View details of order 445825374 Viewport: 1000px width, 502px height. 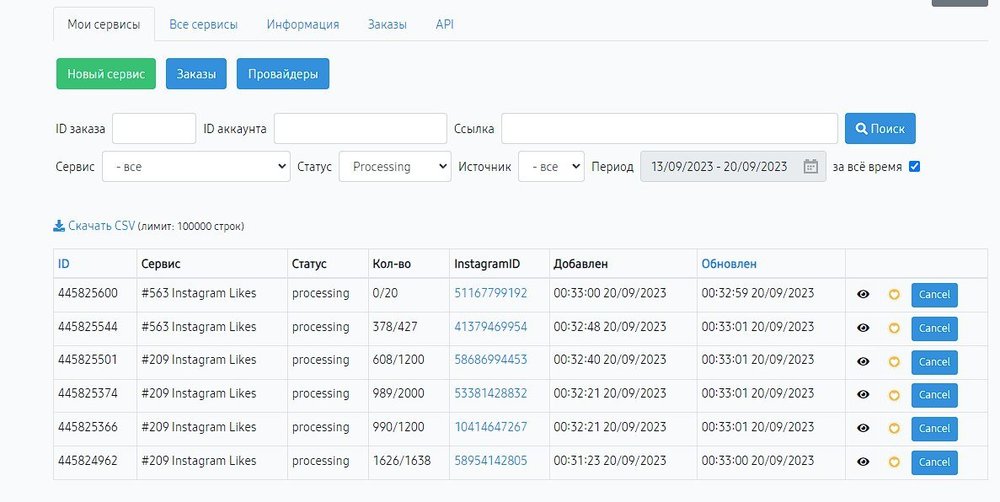[x=863, y=395]
